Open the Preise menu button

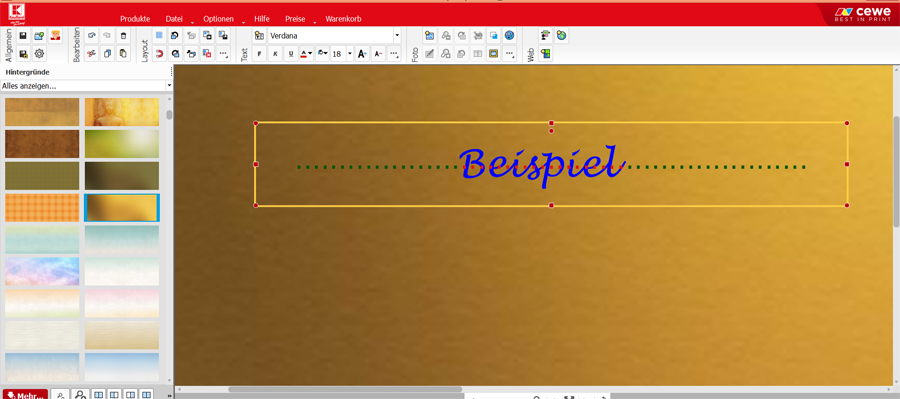click(295, 19)
